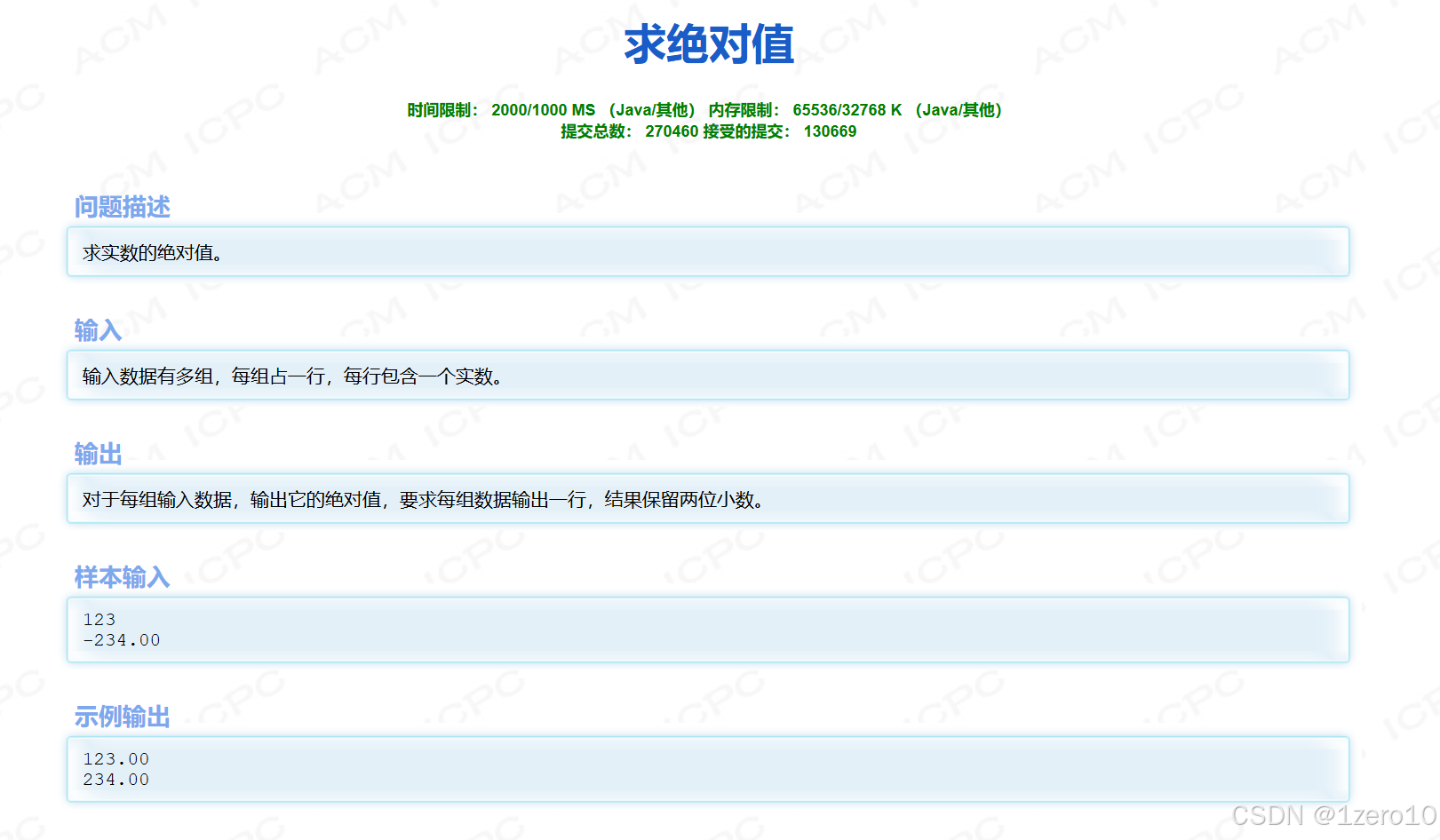The height and width of the screenshot is (840, 1440).
Task: Click the 问题描述 heading
Action: (x=123, y=207)
